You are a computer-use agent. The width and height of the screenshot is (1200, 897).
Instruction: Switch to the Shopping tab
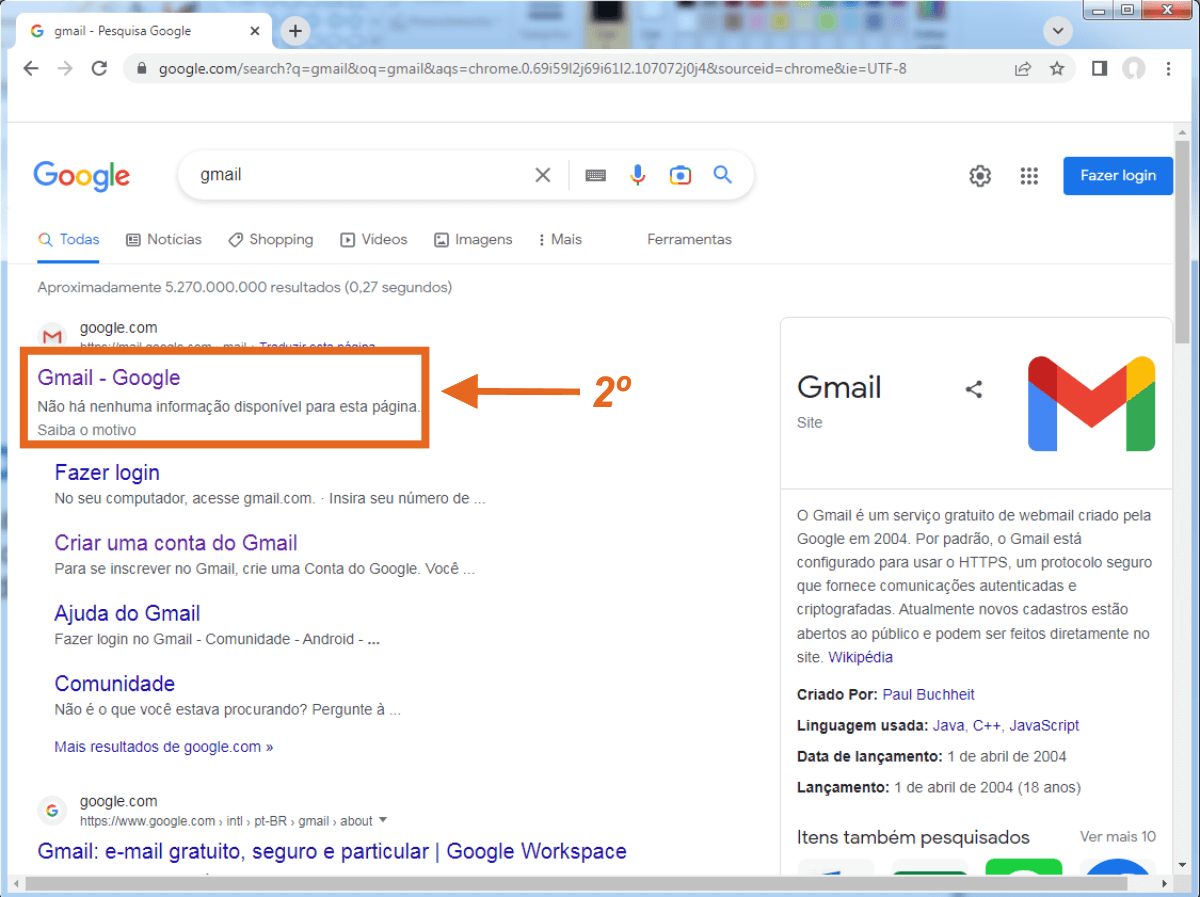coord(270,240)
